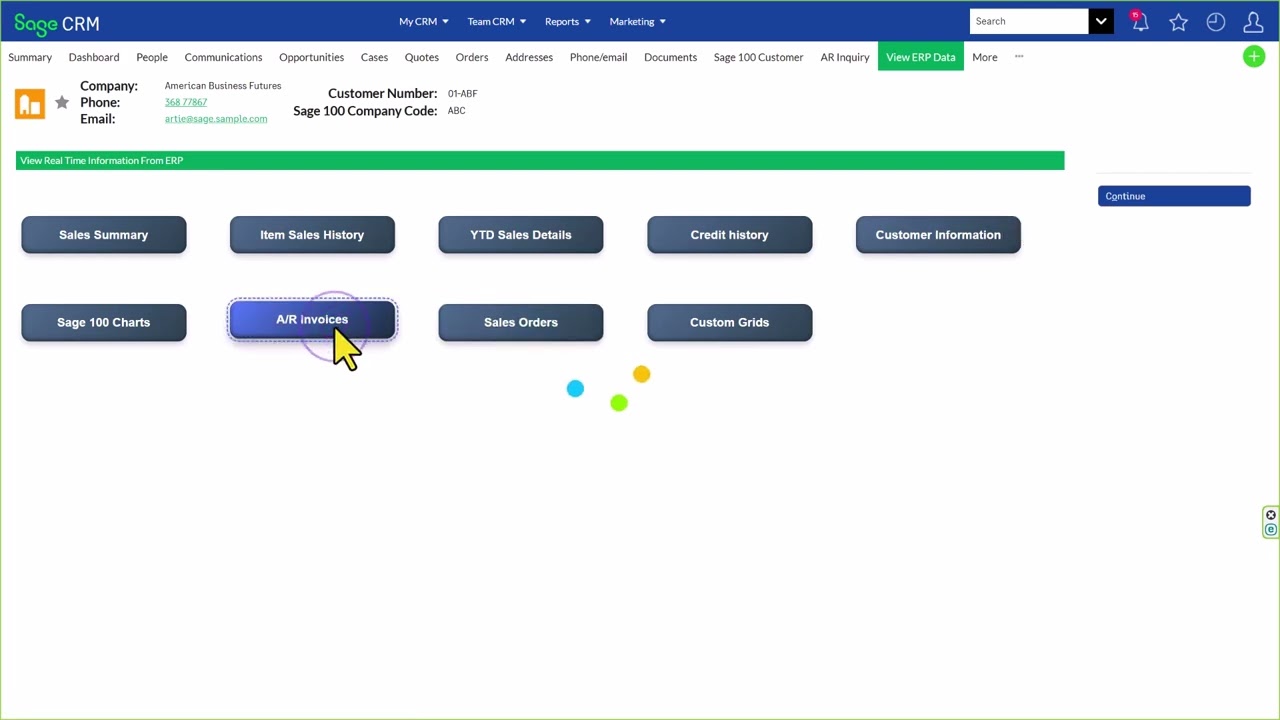This screenshot has height=720, width=1280.
Task: Expand the My CRM menu
Action: (x=424, y=21)
